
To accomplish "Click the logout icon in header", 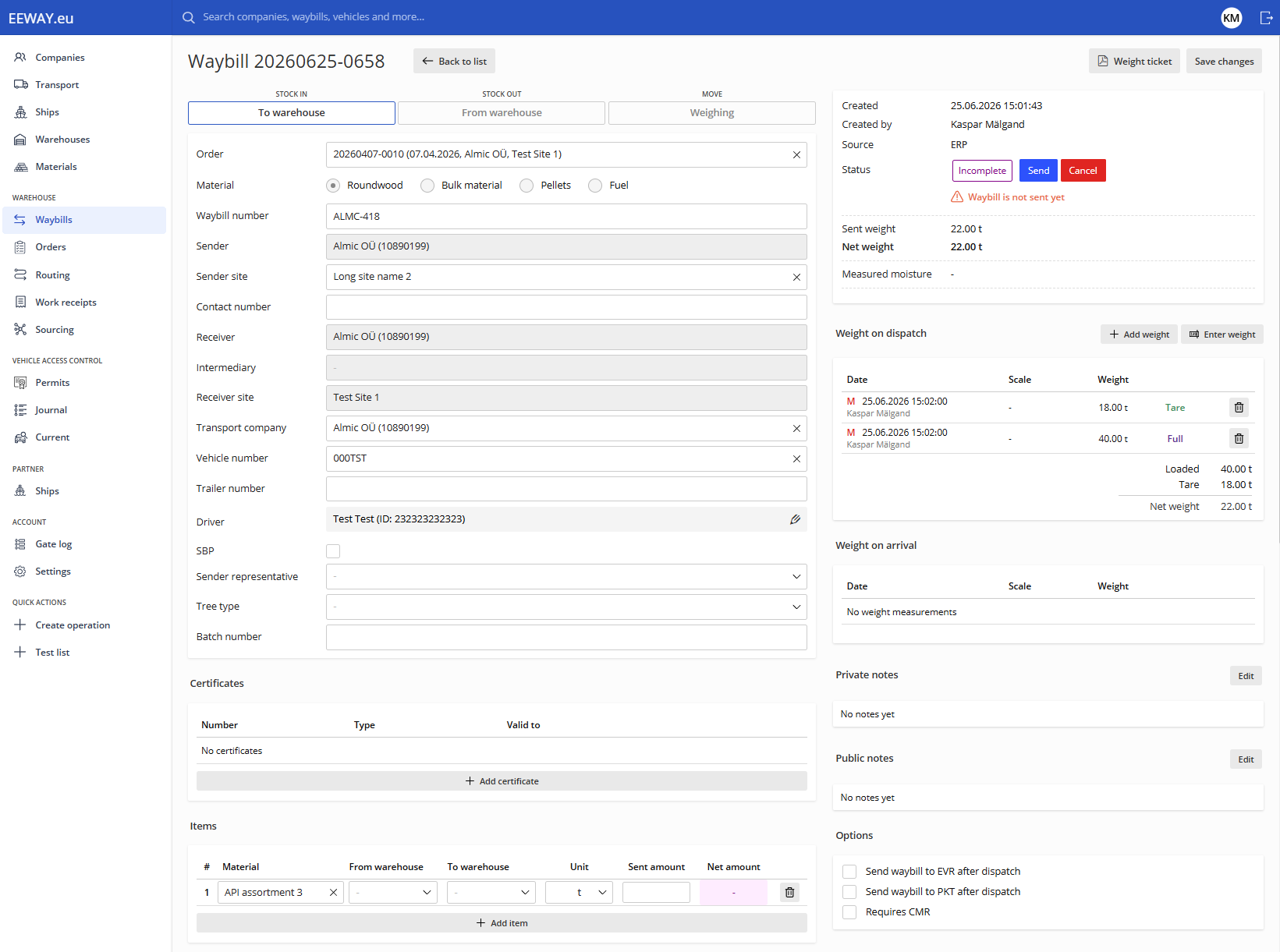I will pos(1266,17).
